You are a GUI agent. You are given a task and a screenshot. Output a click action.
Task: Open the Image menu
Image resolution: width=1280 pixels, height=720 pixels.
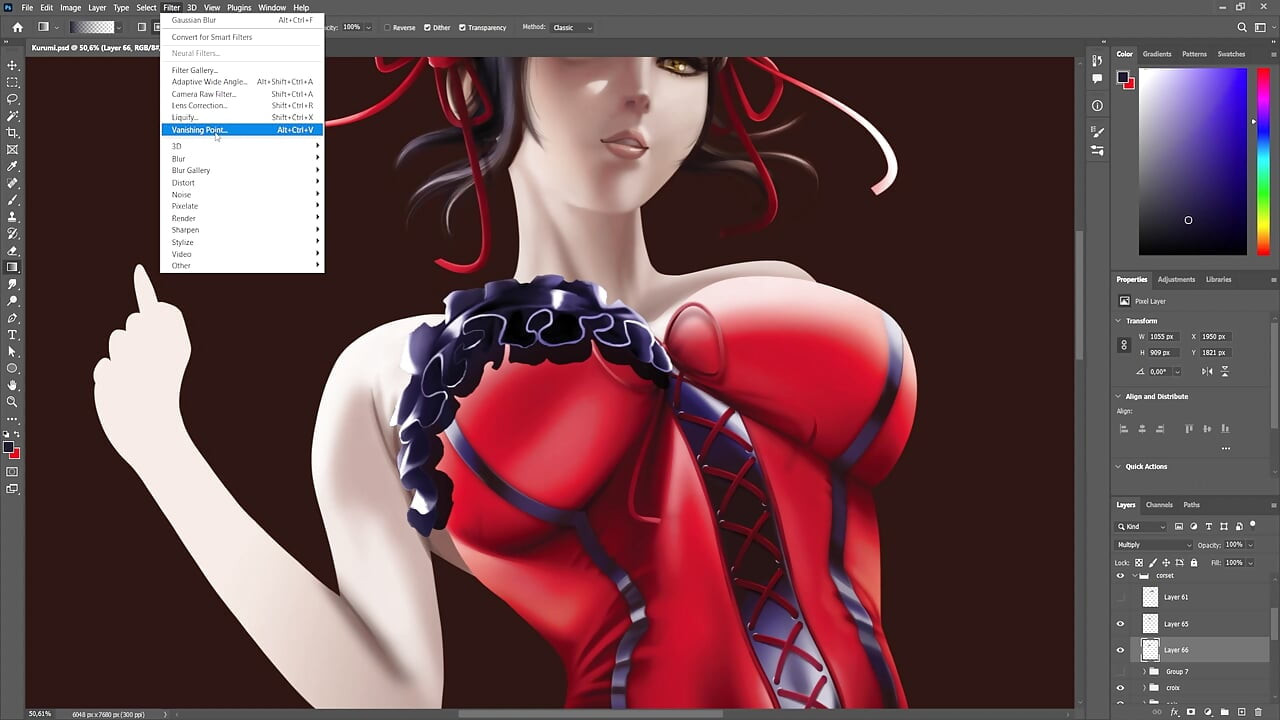[70, 7]
